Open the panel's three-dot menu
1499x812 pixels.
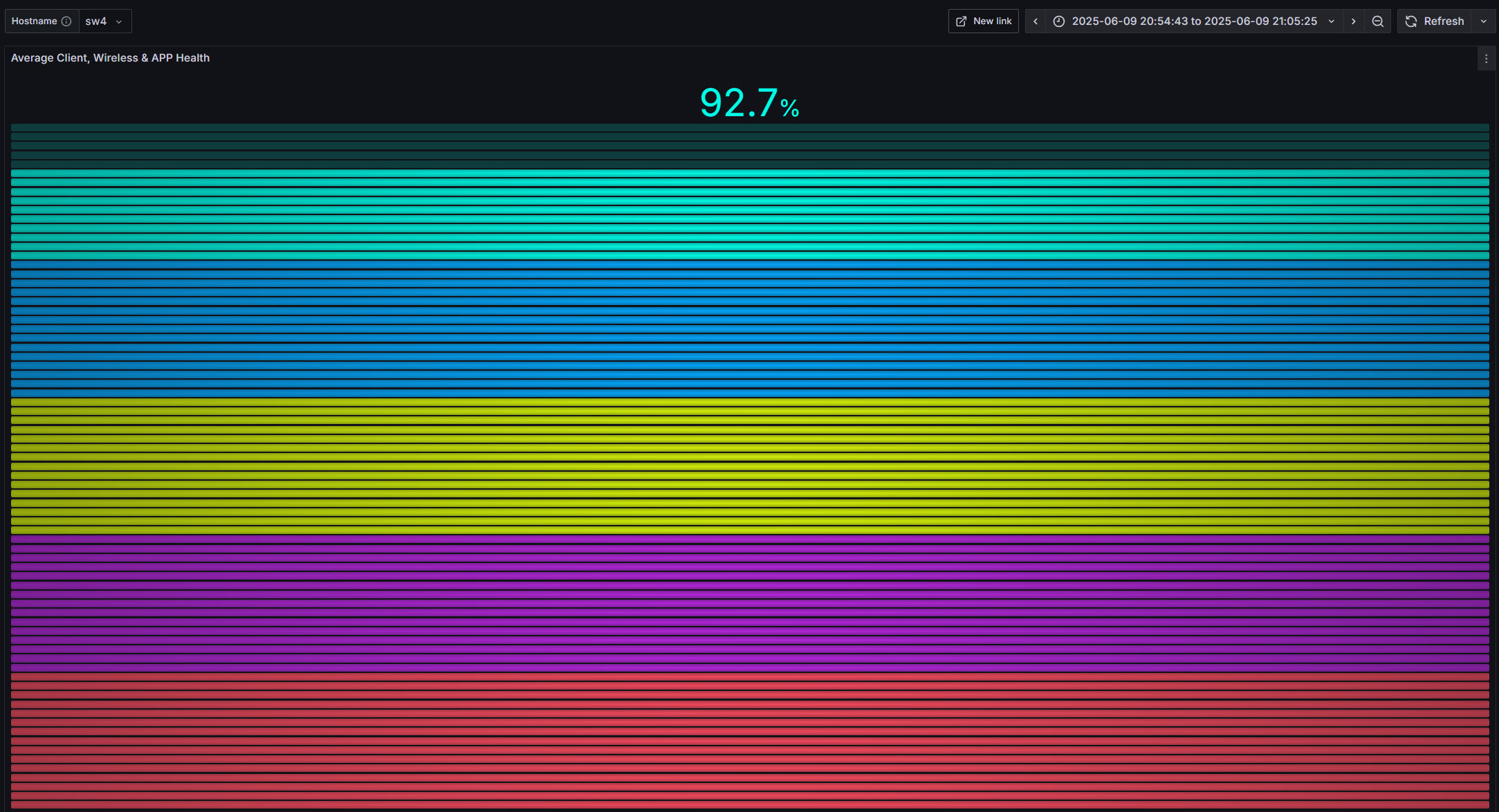(x=1486, y=59)
